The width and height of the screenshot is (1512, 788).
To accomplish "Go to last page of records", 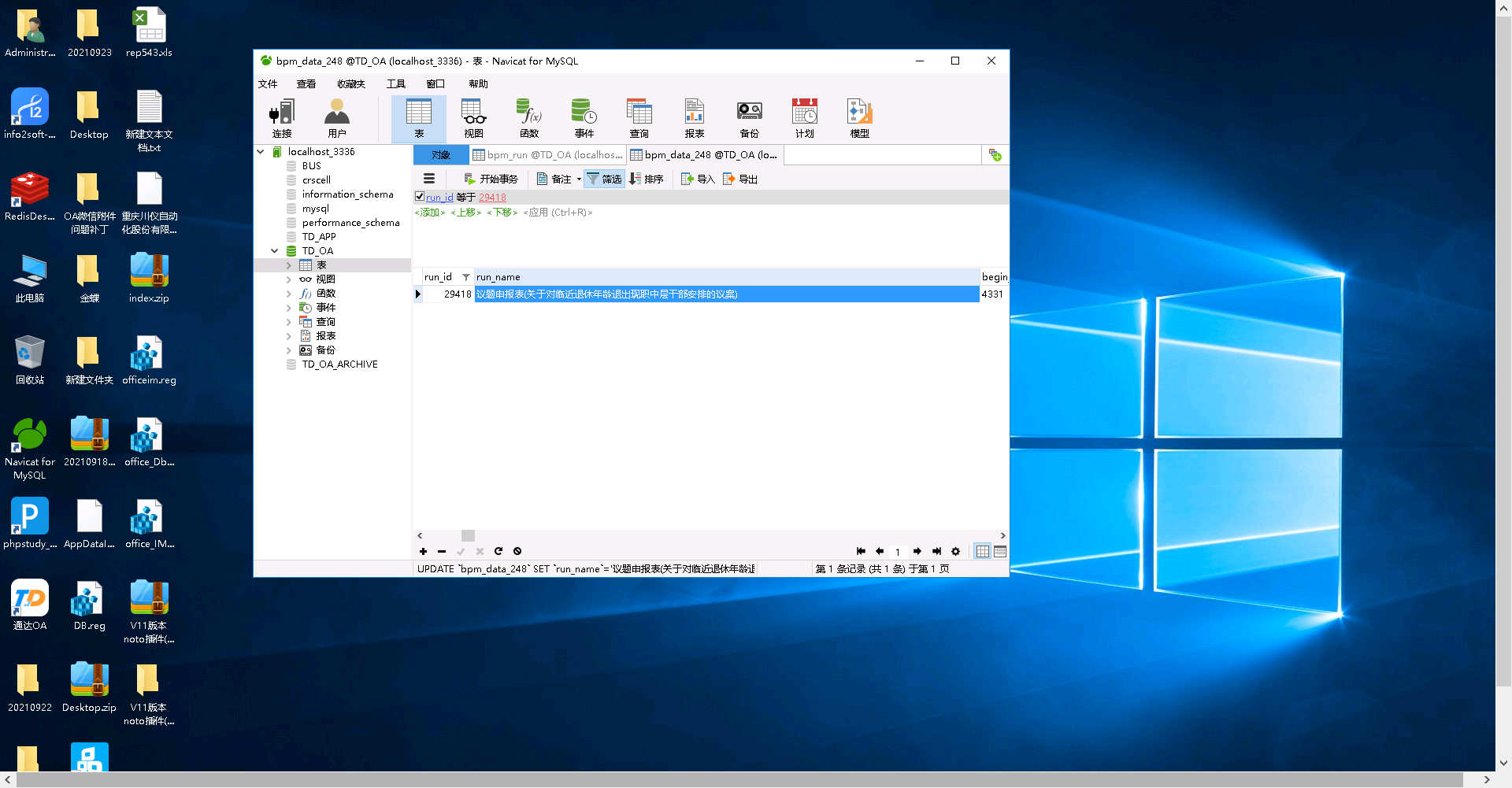I will point(936,551).
